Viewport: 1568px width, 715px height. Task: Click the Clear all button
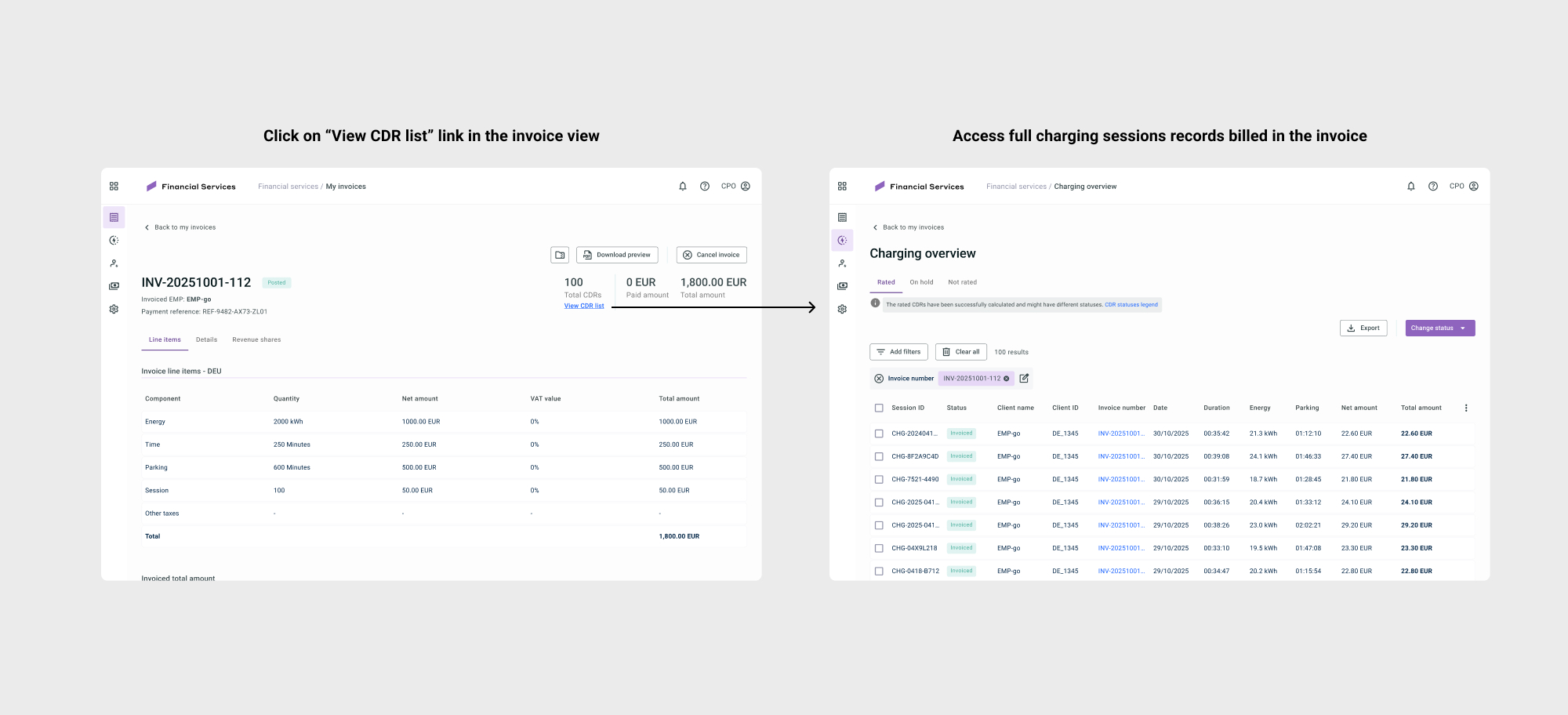pyautogui.click(x=961, y=352)
